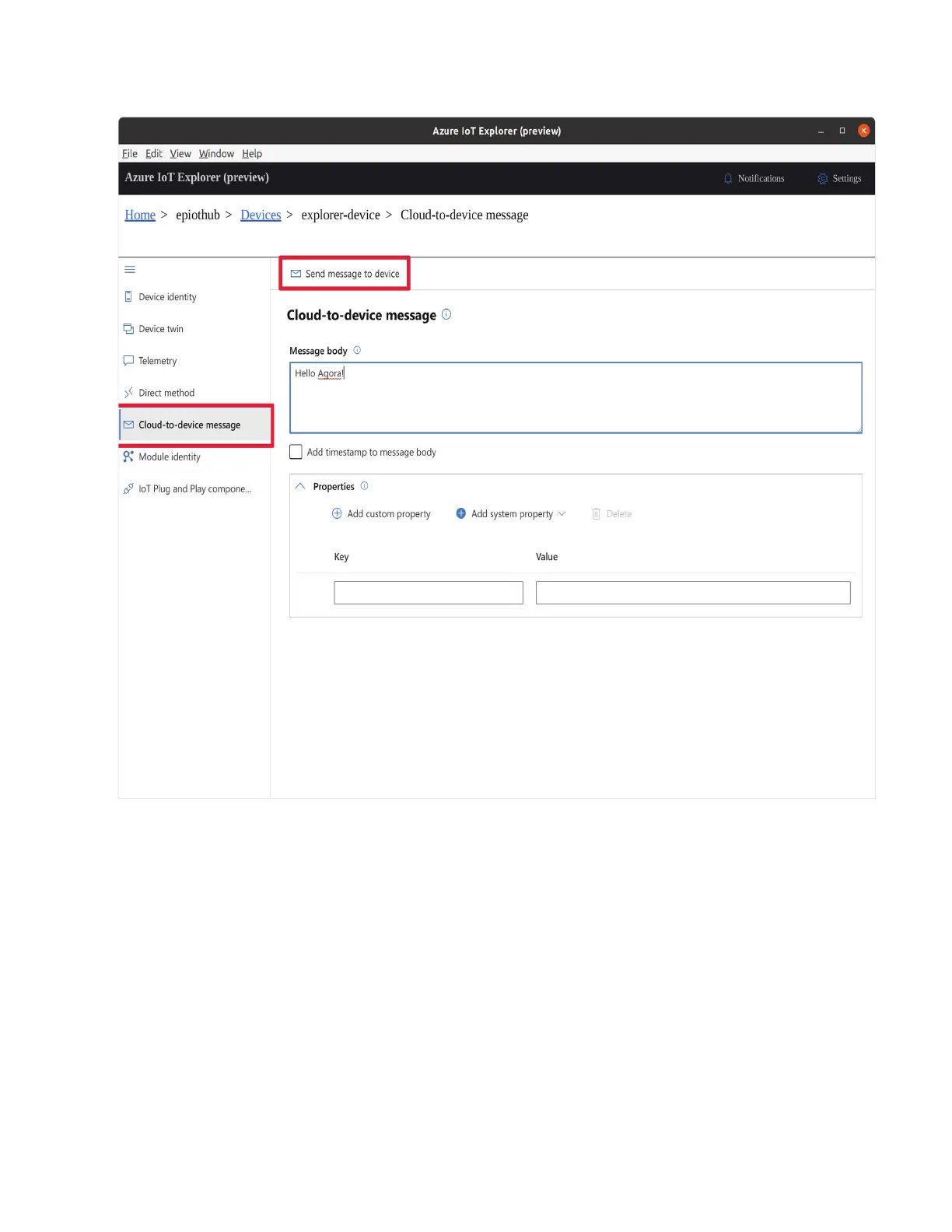Click the Module identity icon in sidebar
This screenshot has width=952, height=1232.
(x=128, y=457)
